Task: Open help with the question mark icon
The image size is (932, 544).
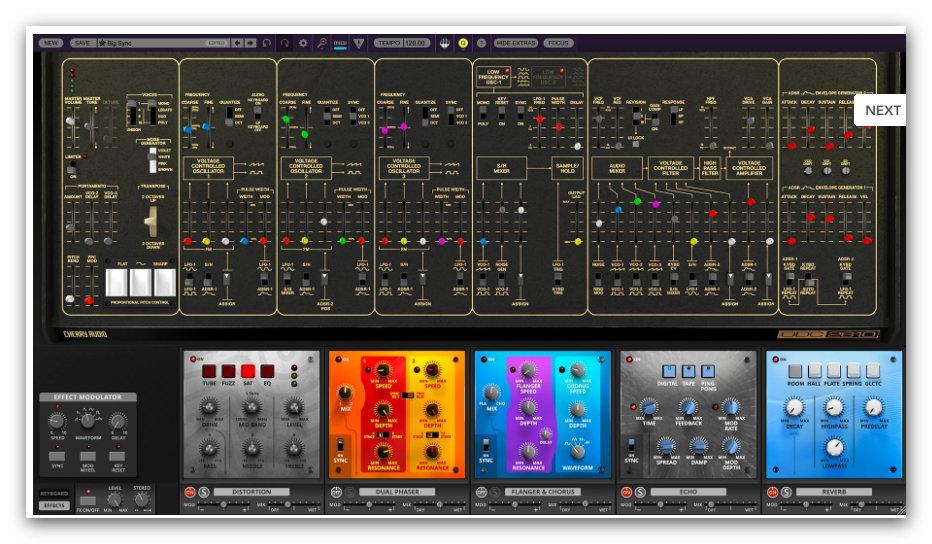Action: [481, 43]
